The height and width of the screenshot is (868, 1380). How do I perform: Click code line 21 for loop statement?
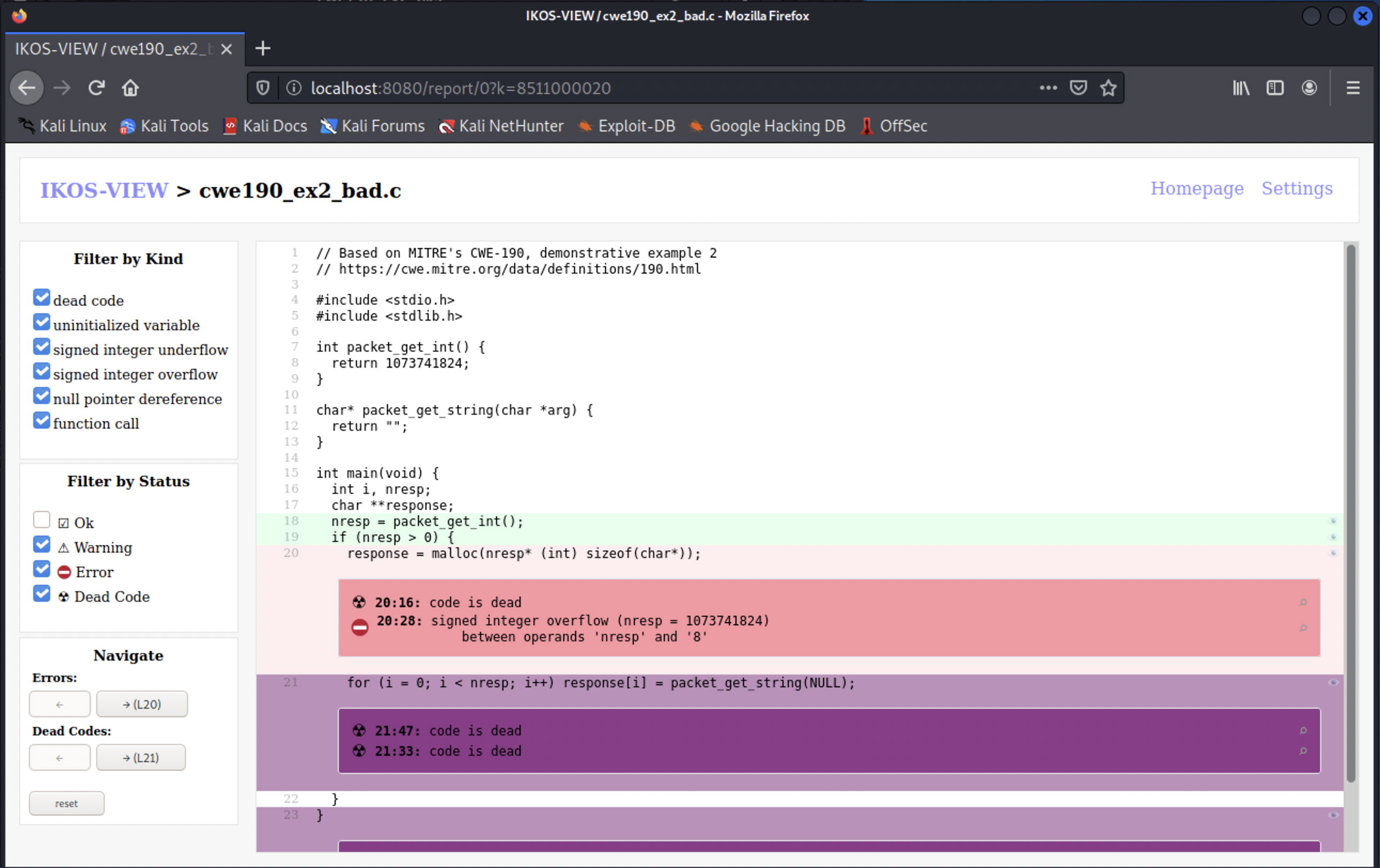point(601,683)
